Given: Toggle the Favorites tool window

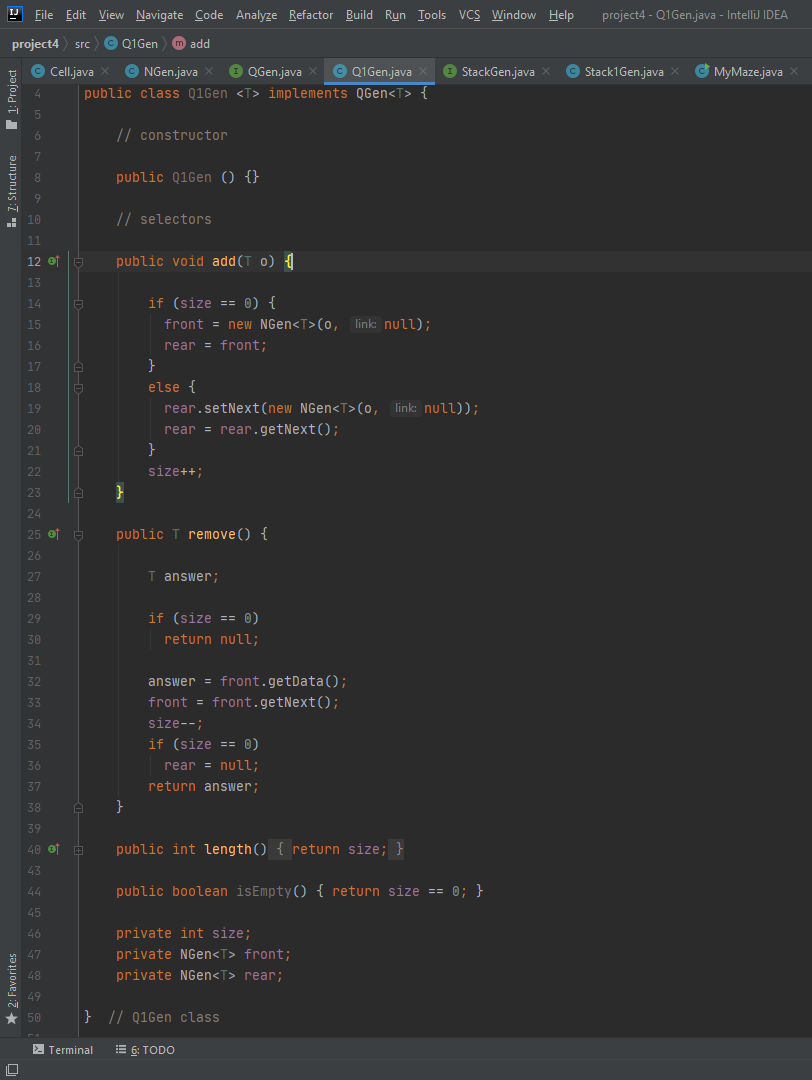Looking at the screenshot, I should click(x=11, y=988).
